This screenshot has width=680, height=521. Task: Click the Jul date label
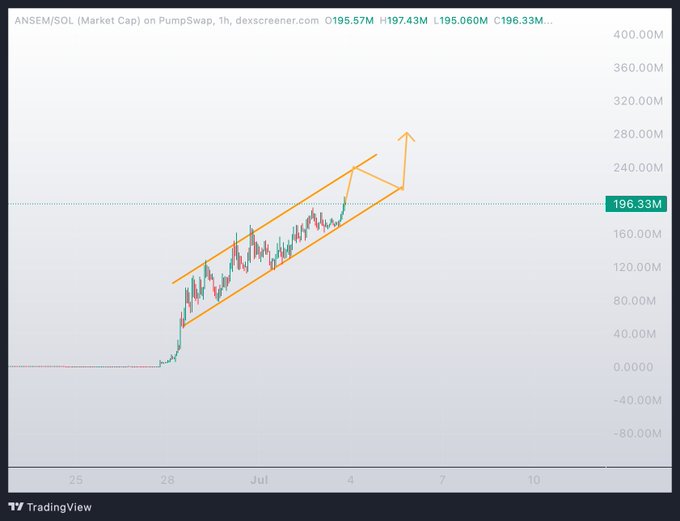coord(259,480)
